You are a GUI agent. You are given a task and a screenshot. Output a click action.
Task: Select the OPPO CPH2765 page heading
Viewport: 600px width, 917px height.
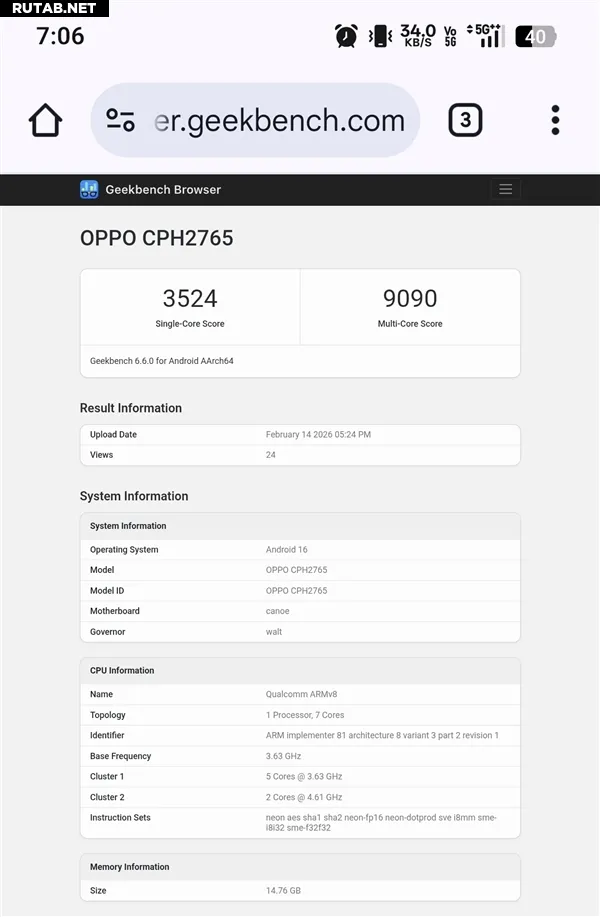(156, 238)
